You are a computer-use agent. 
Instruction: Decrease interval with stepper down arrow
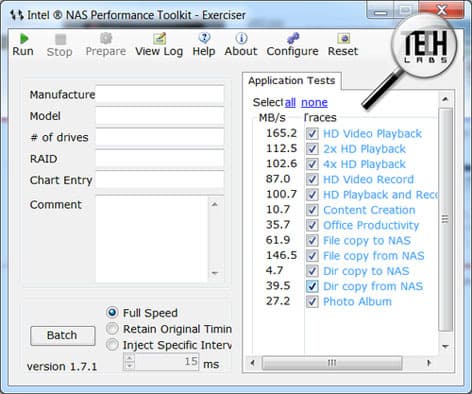pyautogui.click(x=129, y=366)
